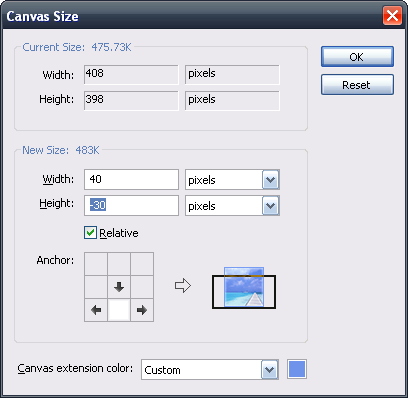Click the OK button
The height and width of the screenshot is (398, 408).
point(357,57)
